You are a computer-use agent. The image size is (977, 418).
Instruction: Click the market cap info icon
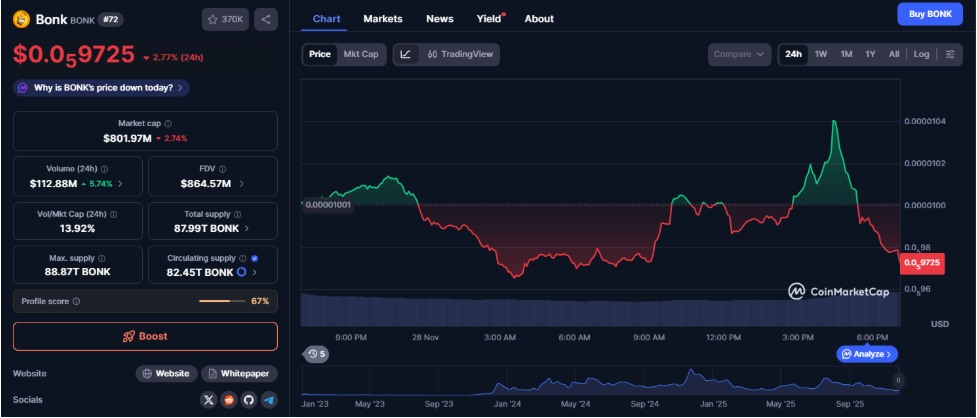pos(168,124)
